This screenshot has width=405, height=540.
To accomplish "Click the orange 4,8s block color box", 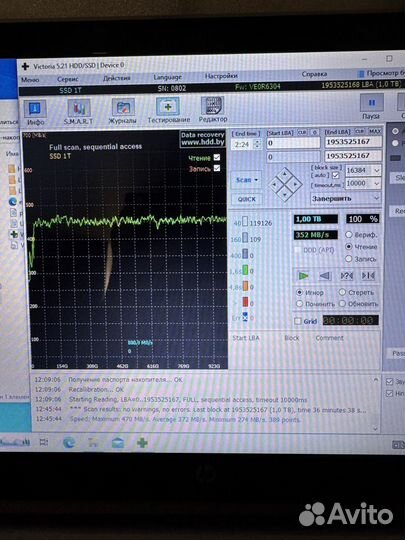I will (x=245, y=286).
